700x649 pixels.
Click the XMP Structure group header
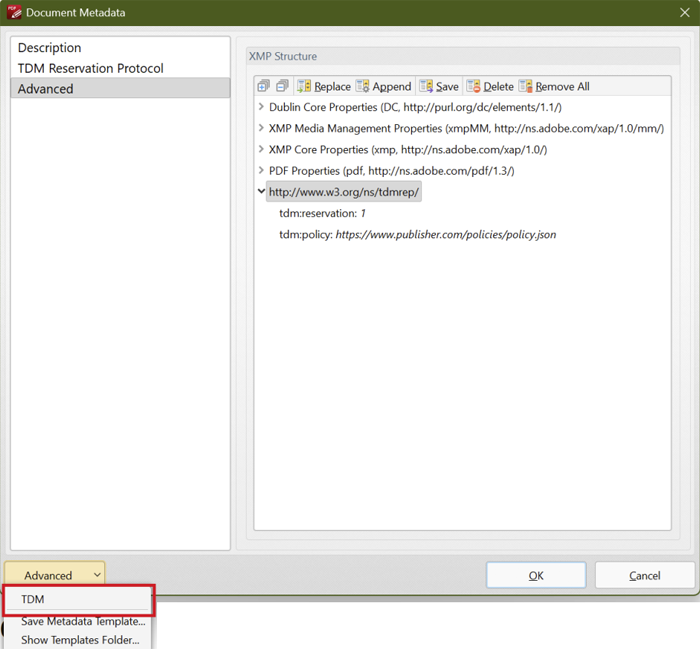pos(462,56)
